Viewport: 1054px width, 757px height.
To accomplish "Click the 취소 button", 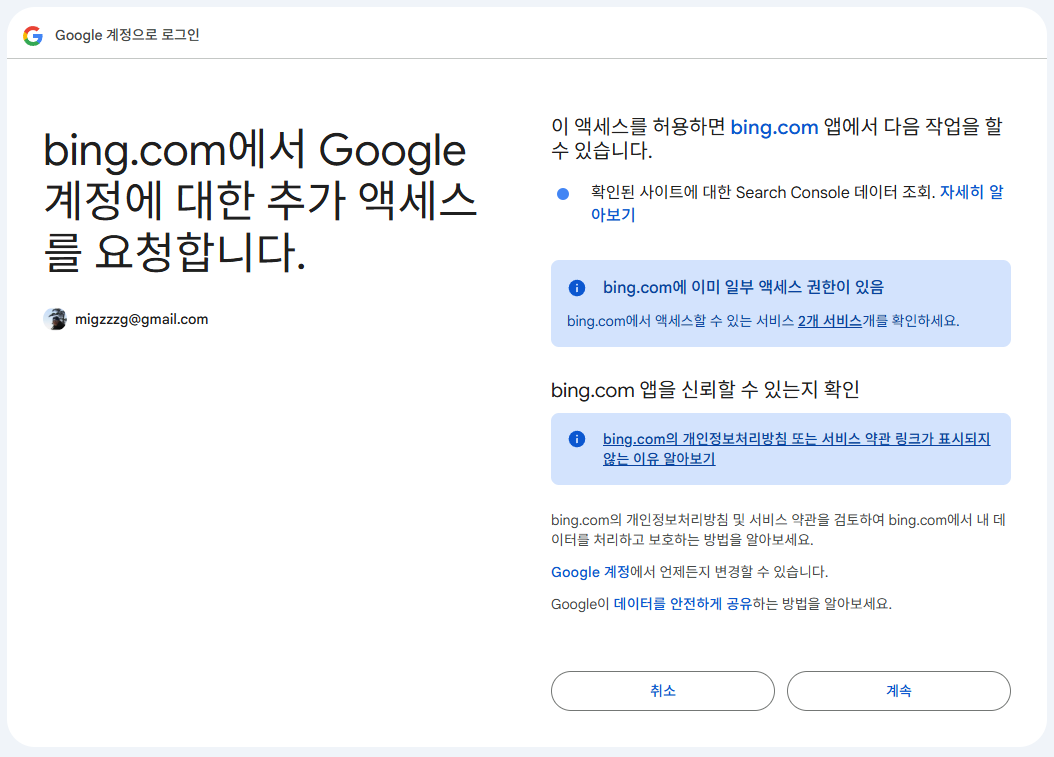I will 663,690.
